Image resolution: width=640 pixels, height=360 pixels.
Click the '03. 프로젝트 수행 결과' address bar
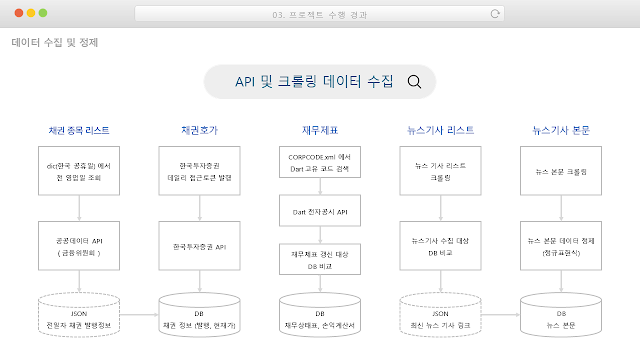click(x=320, y=14)
